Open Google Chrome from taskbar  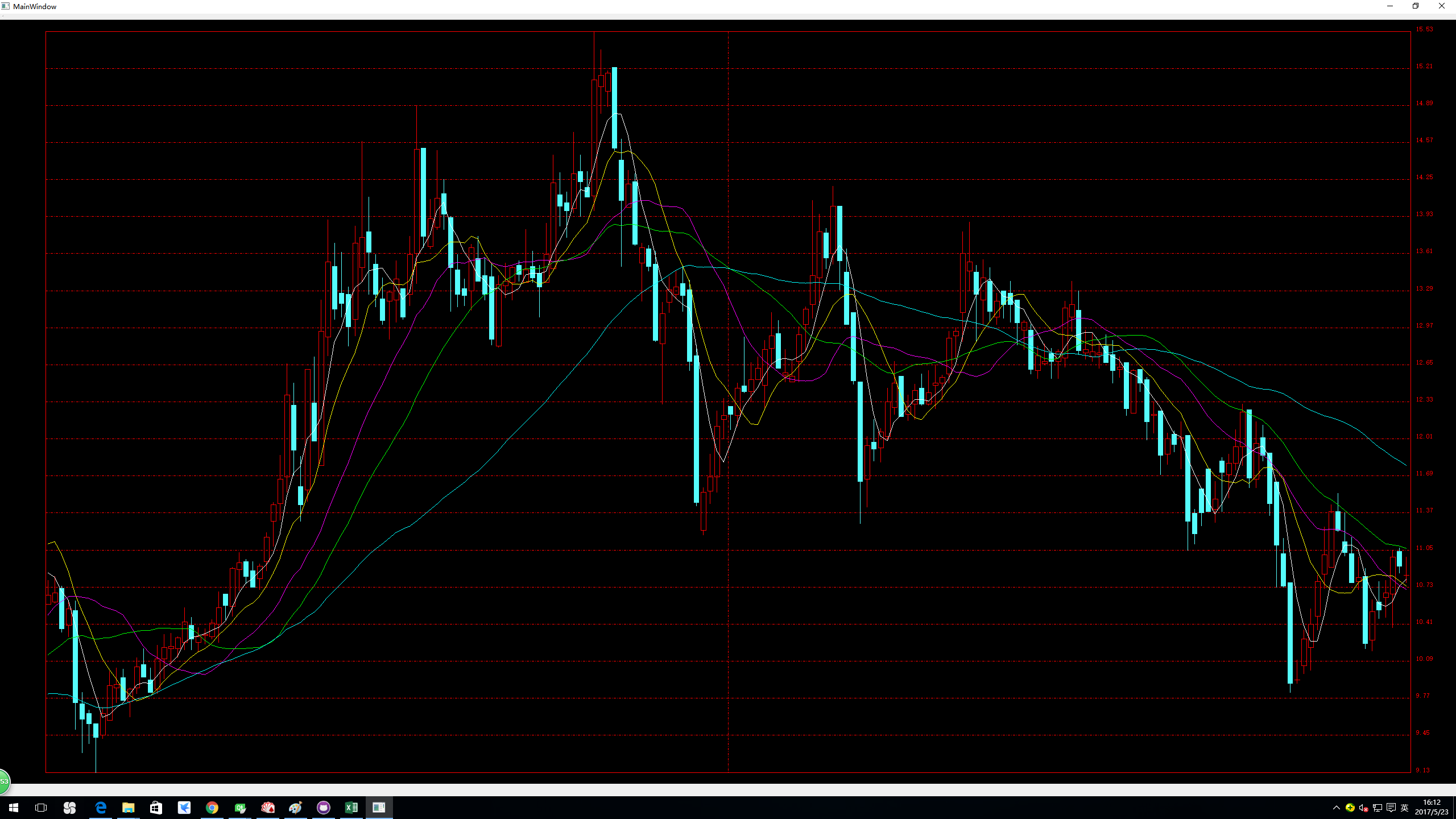[212, 808]
